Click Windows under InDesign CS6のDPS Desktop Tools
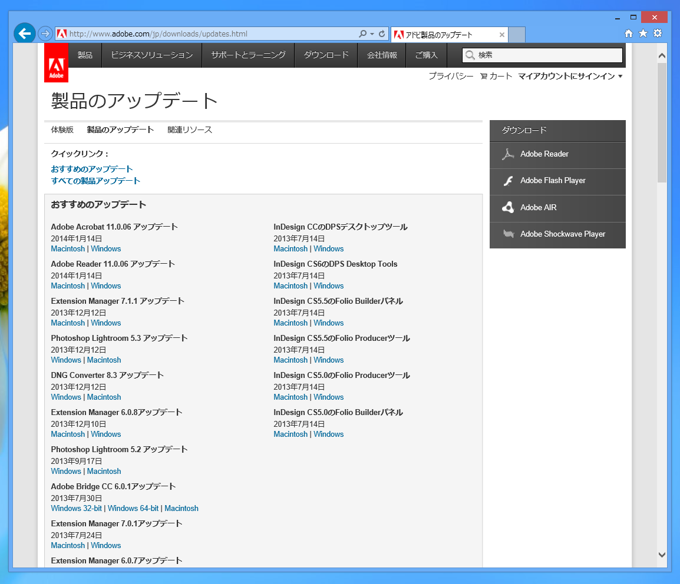Image resolution: width=680 pixels, height=584 pixels. [x=329, y=286]
